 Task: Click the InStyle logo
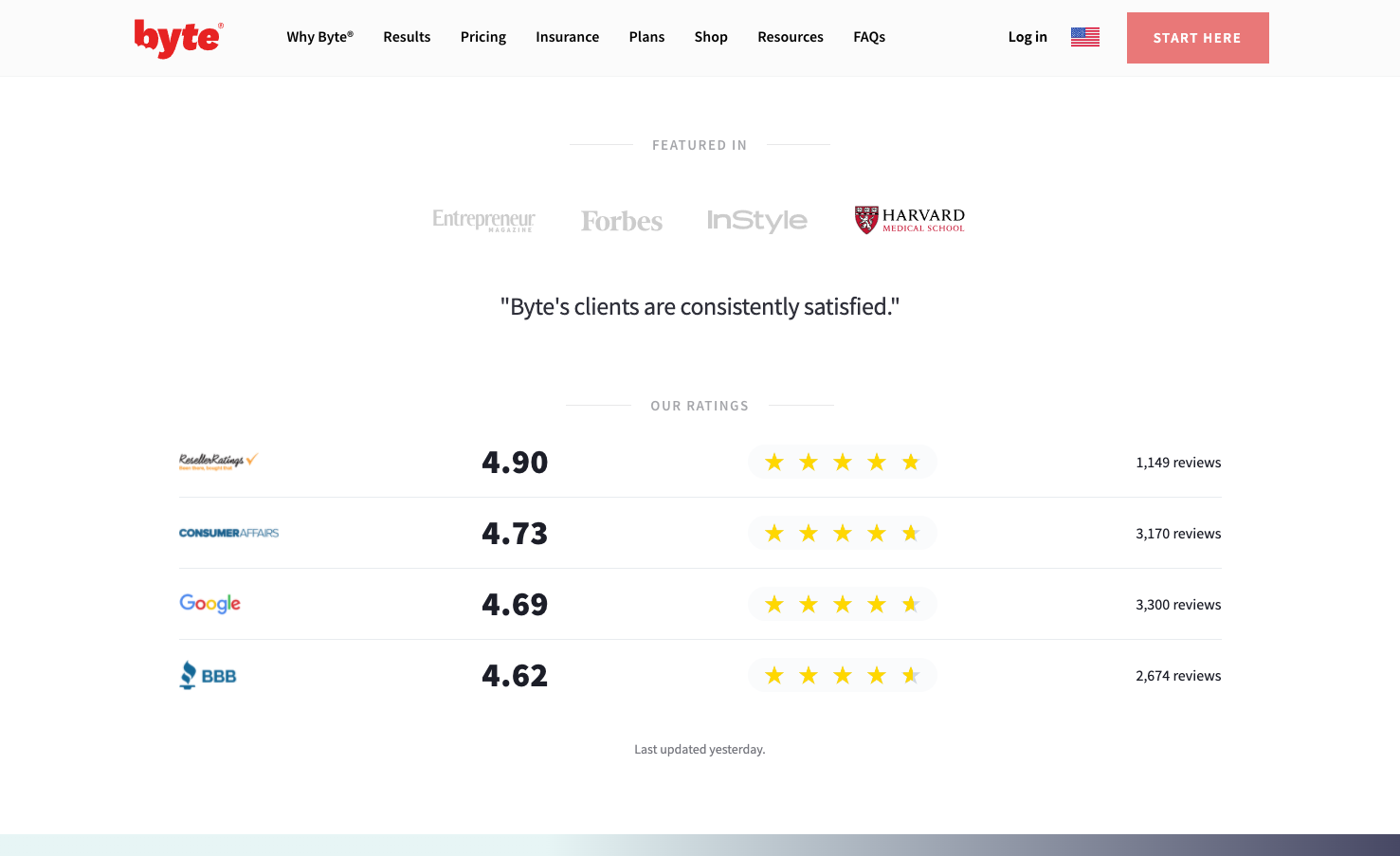(x=757, y=219)
